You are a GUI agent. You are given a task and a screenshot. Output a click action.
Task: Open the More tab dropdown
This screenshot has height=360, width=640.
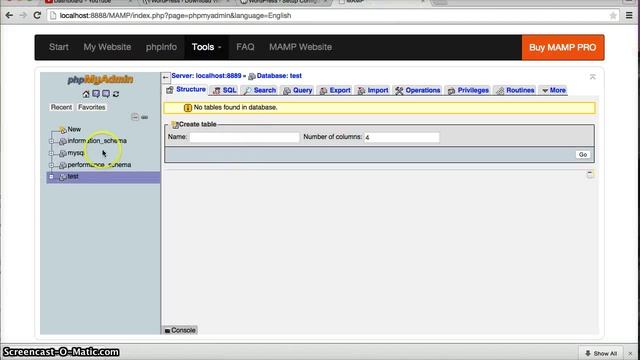point(553,90)
